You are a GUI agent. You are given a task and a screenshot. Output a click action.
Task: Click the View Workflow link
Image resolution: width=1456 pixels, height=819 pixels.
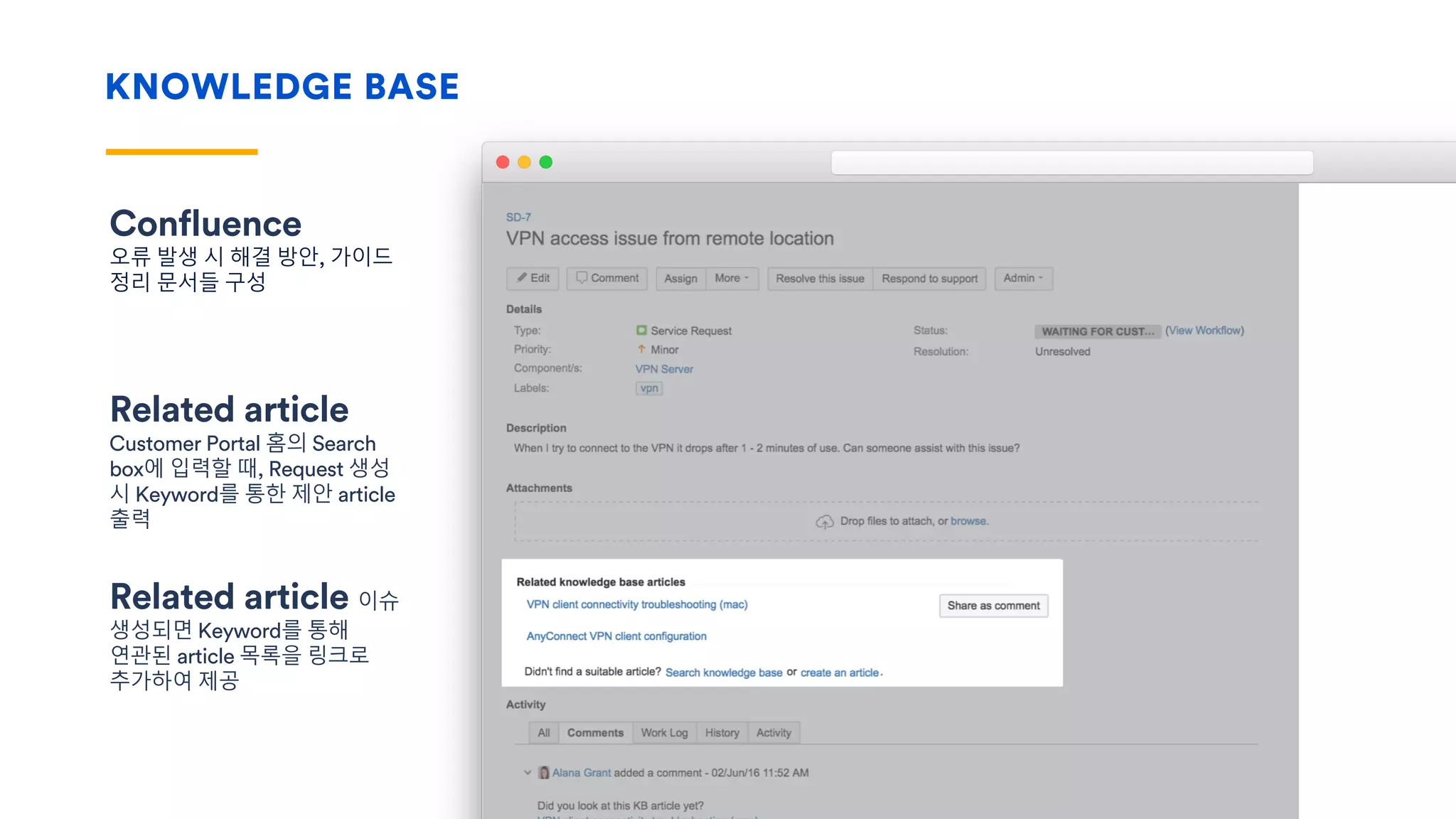[1204, 331]
